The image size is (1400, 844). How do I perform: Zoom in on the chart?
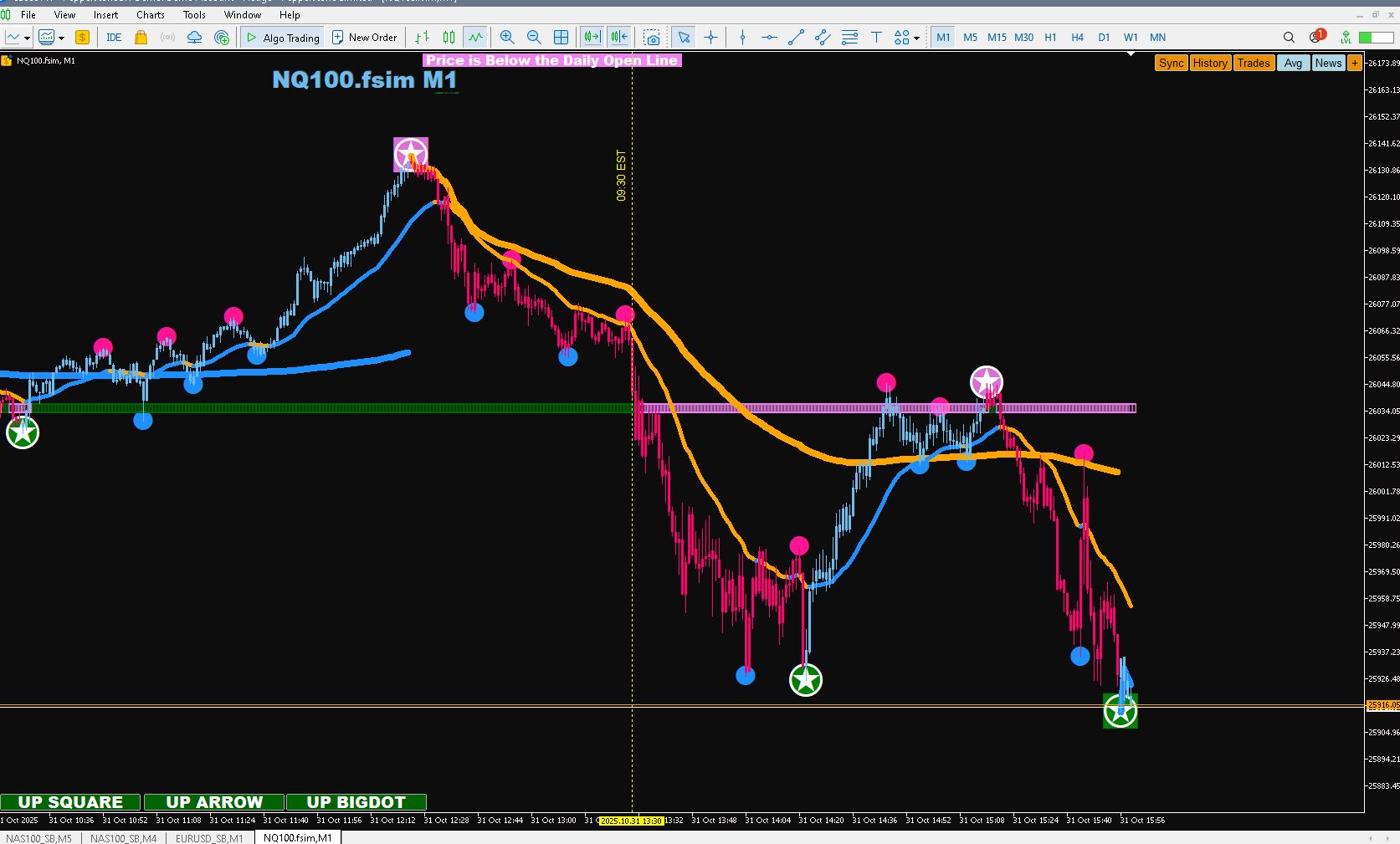507,38
